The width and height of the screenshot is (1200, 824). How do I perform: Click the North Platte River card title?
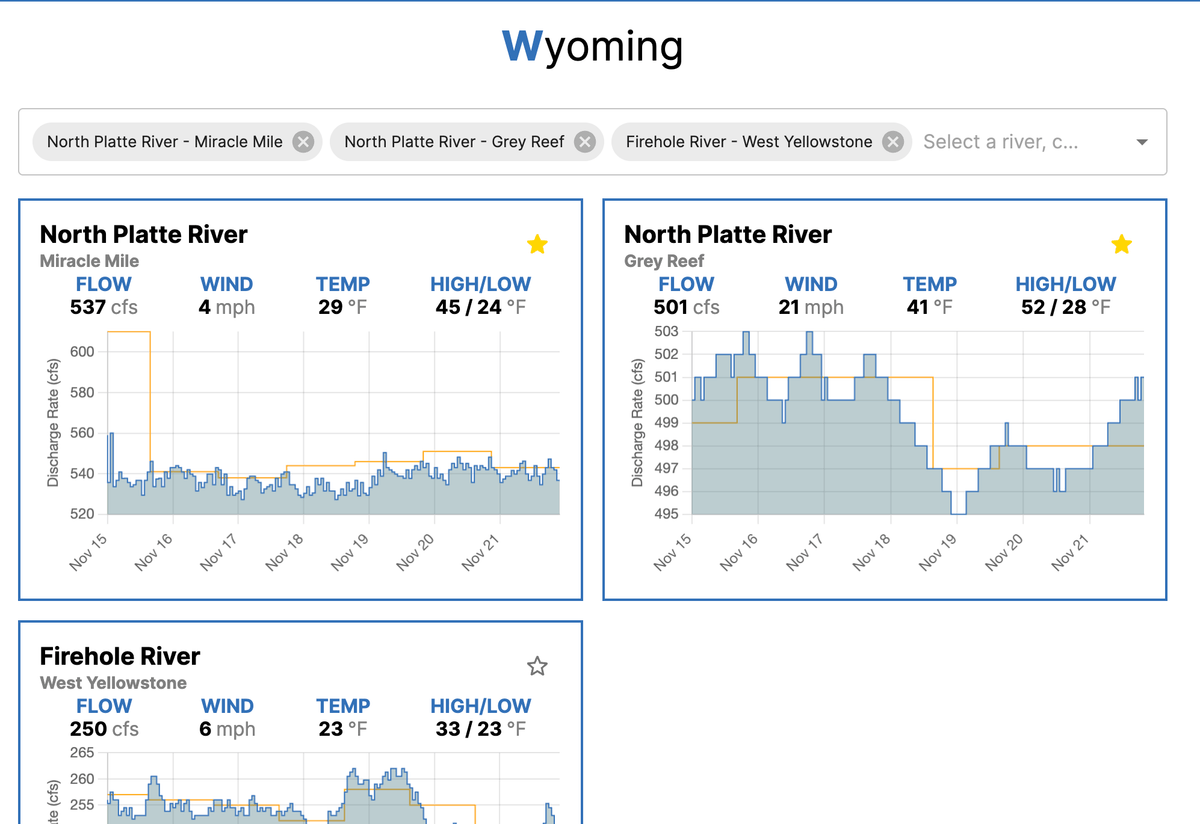click(x=143, y=234)
